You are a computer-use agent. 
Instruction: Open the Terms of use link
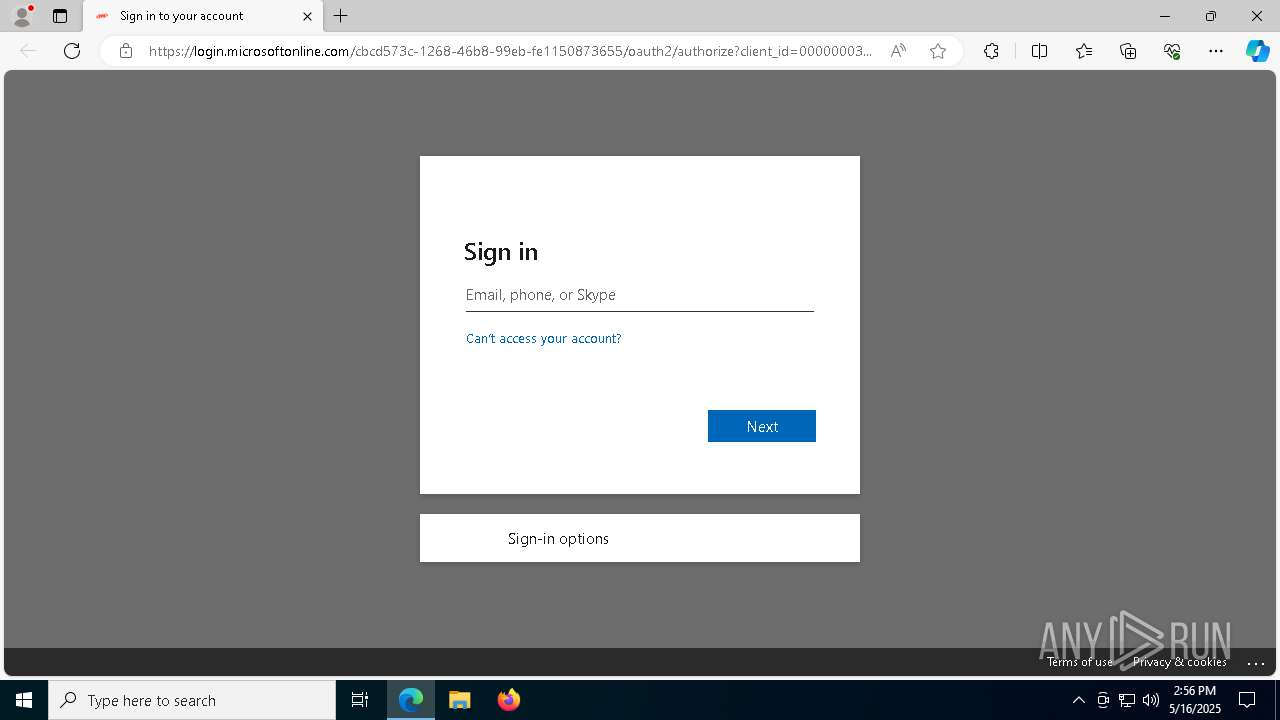coord(1080,662)
